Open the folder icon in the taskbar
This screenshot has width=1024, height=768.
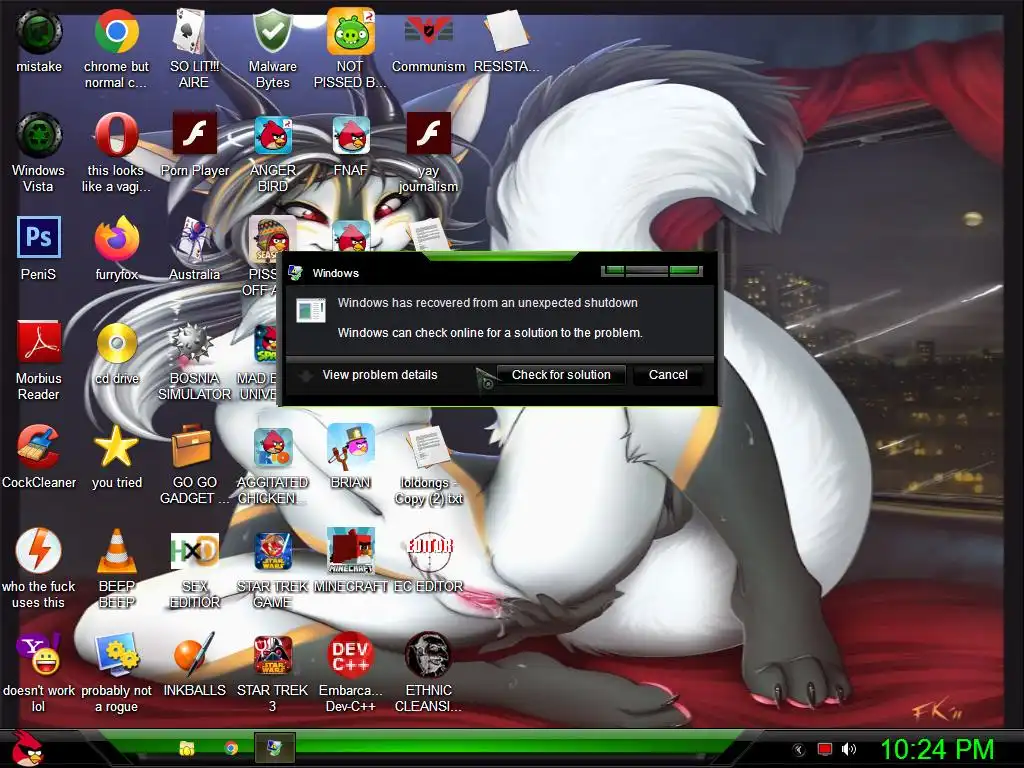coord(187,748)
